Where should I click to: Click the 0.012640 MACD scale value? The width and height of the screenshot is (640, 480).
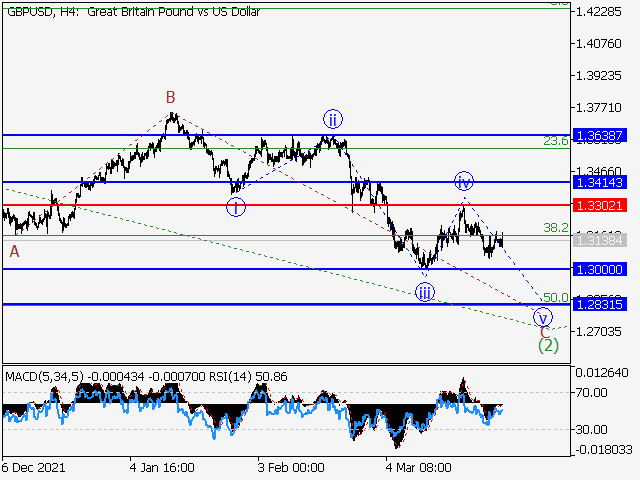pos(602,373)
